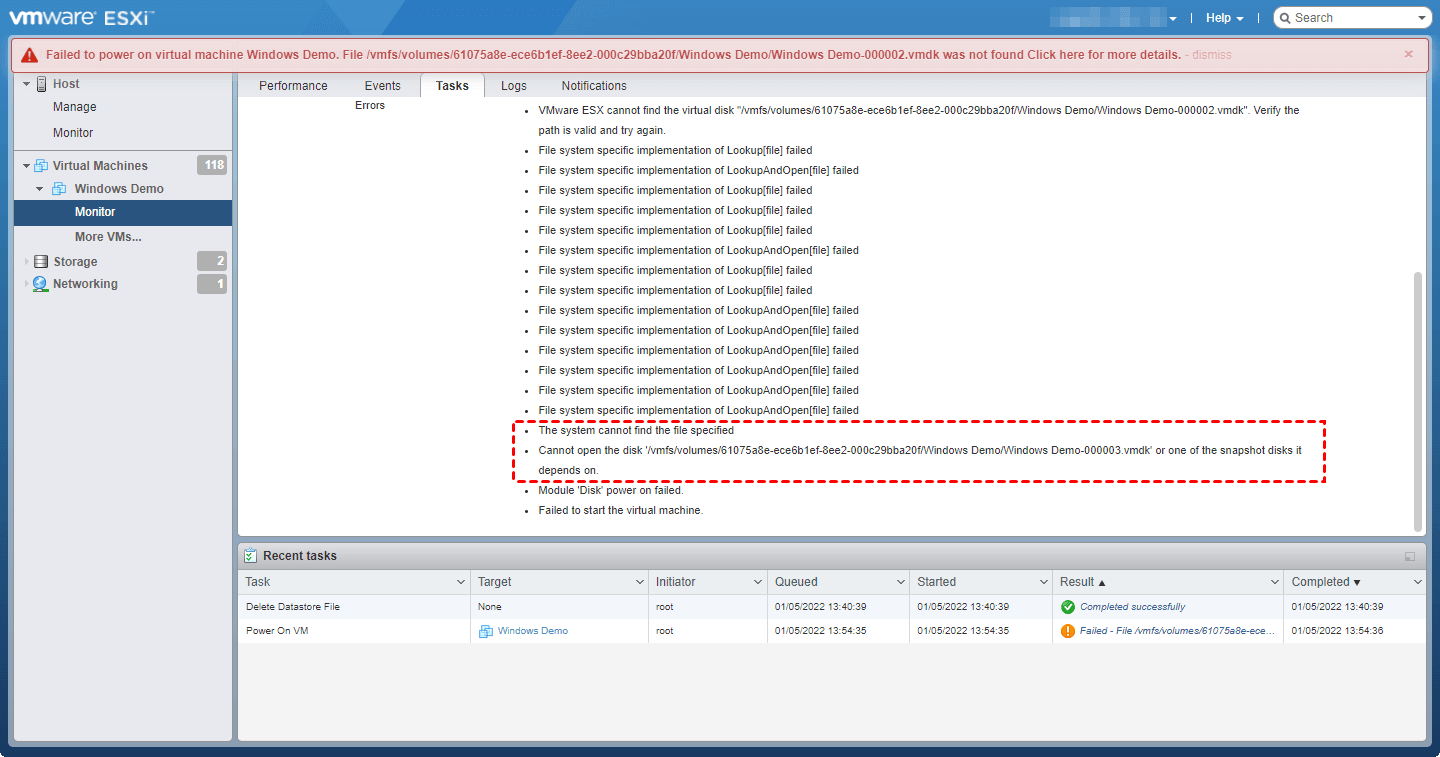Open the Started column dropdown menu
Image resolution: width=1440 pixels, height=757 pixels.
point(1043,582)
